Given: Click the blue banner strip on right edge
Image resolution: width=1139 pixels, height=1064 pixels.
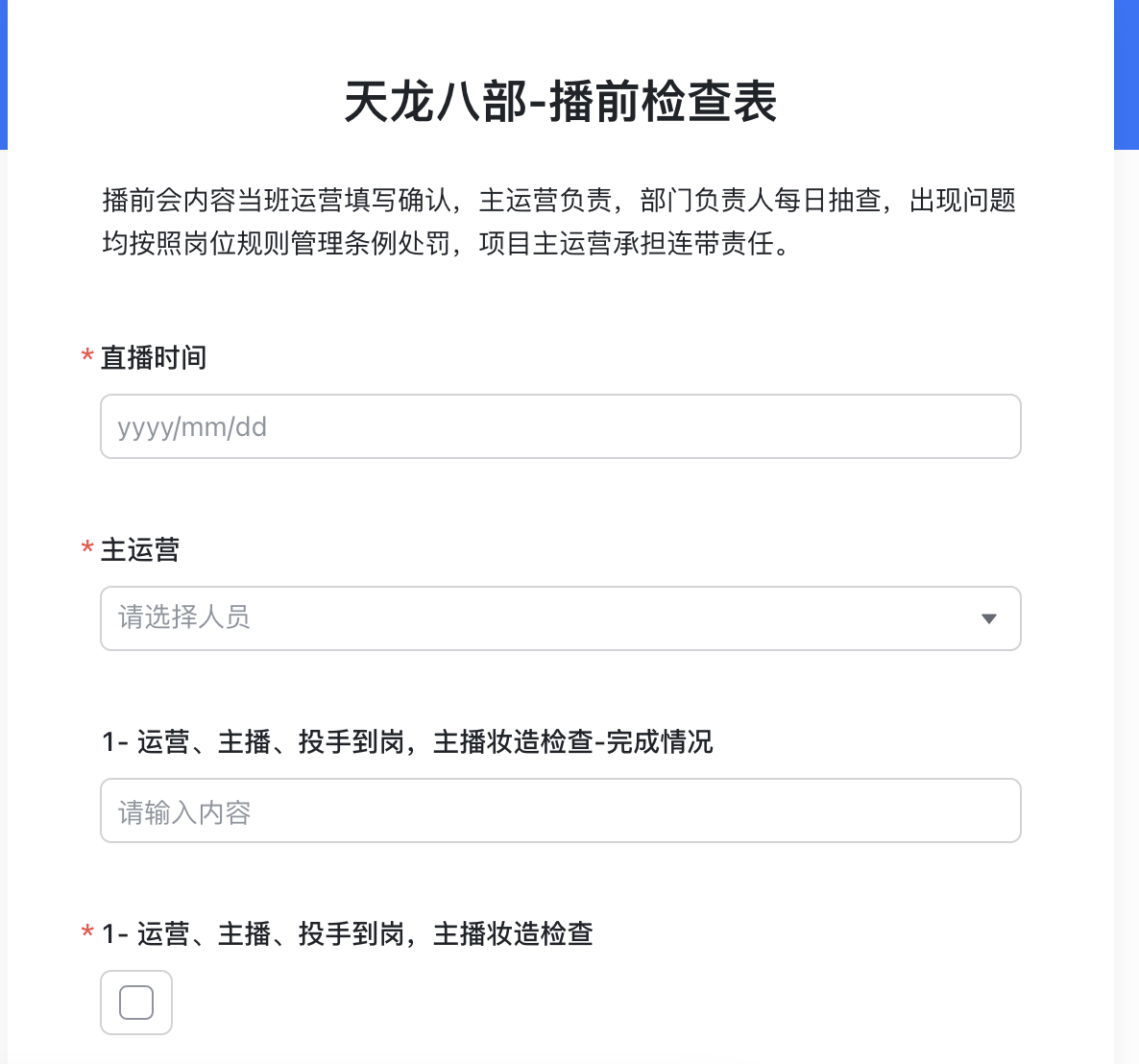Looking at the screenshot, I should tap(1126, 75).
